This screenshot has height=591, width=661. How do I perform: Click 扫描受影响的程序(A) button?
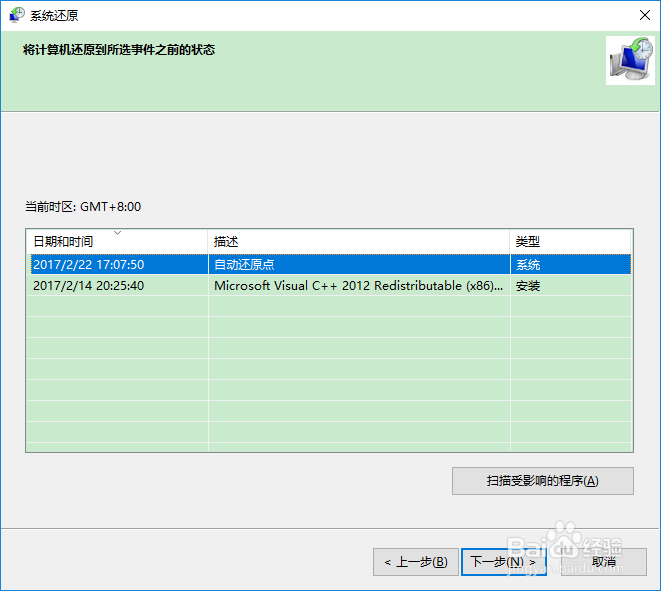(x=543, y=481)
